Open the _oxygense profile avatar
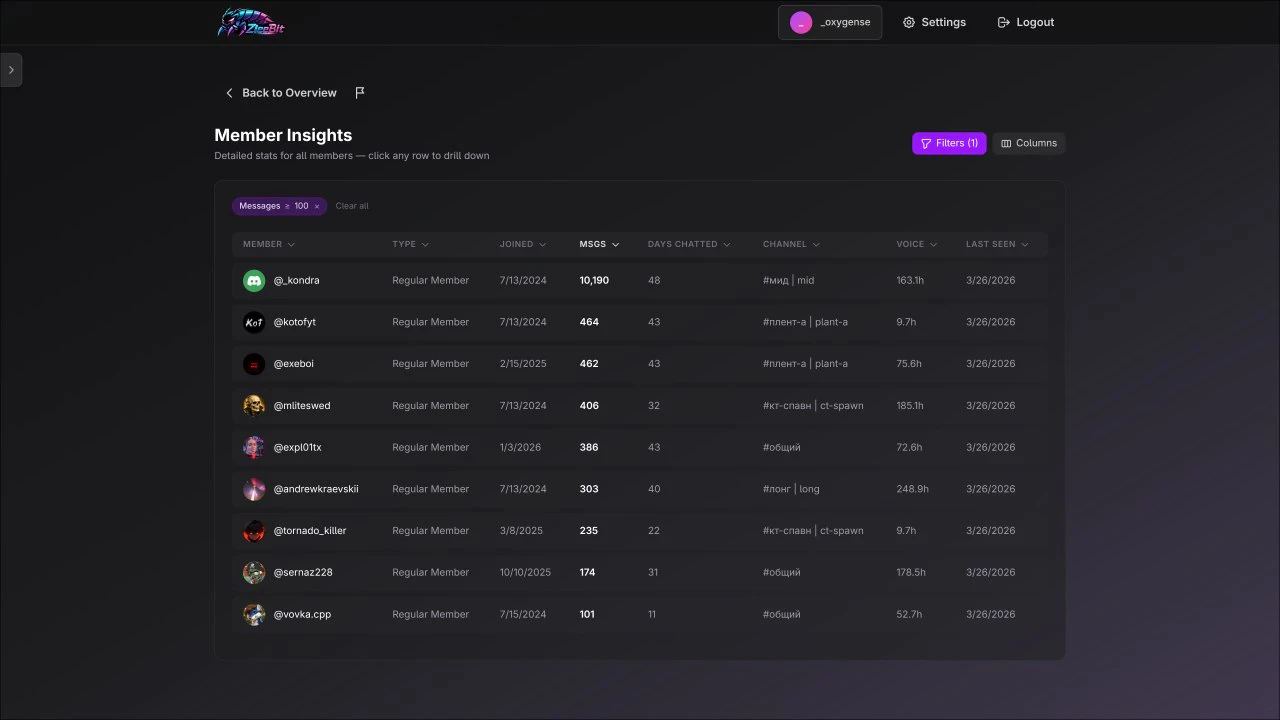The height and width of the screenshot is (720, 1280). pos(801,22)
